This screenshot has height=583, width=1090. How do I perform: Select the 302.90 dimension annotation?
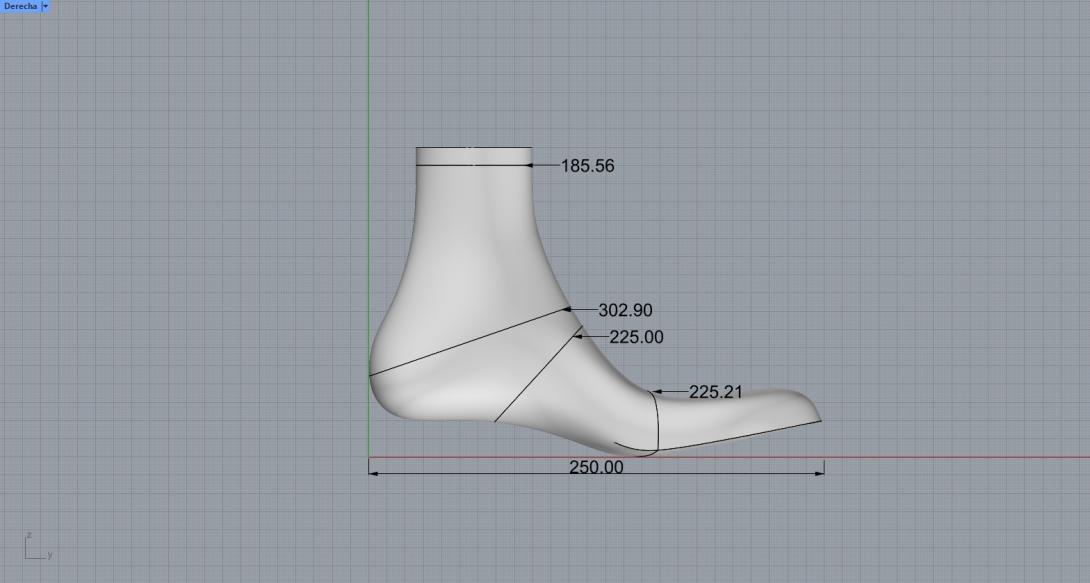625,311
